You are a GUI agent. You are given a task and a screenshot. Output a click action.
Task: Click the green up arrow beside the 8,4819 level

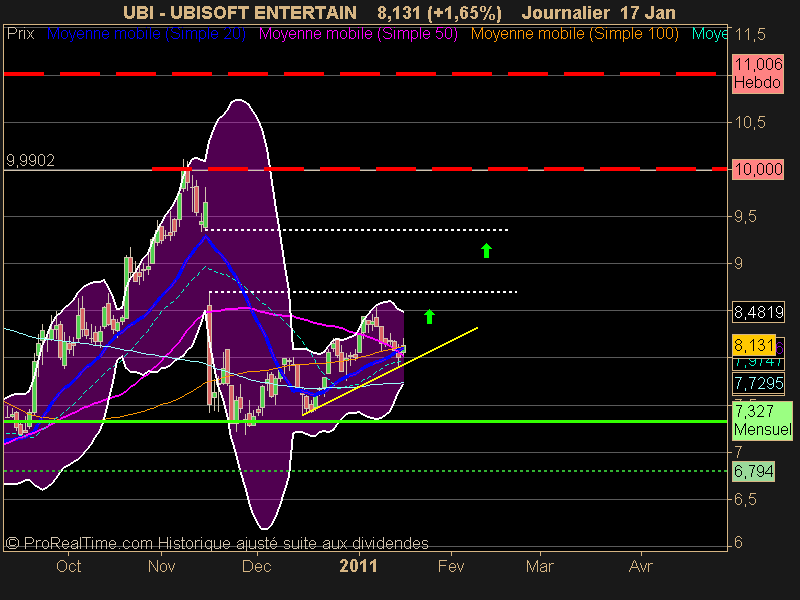click(429, 316)
